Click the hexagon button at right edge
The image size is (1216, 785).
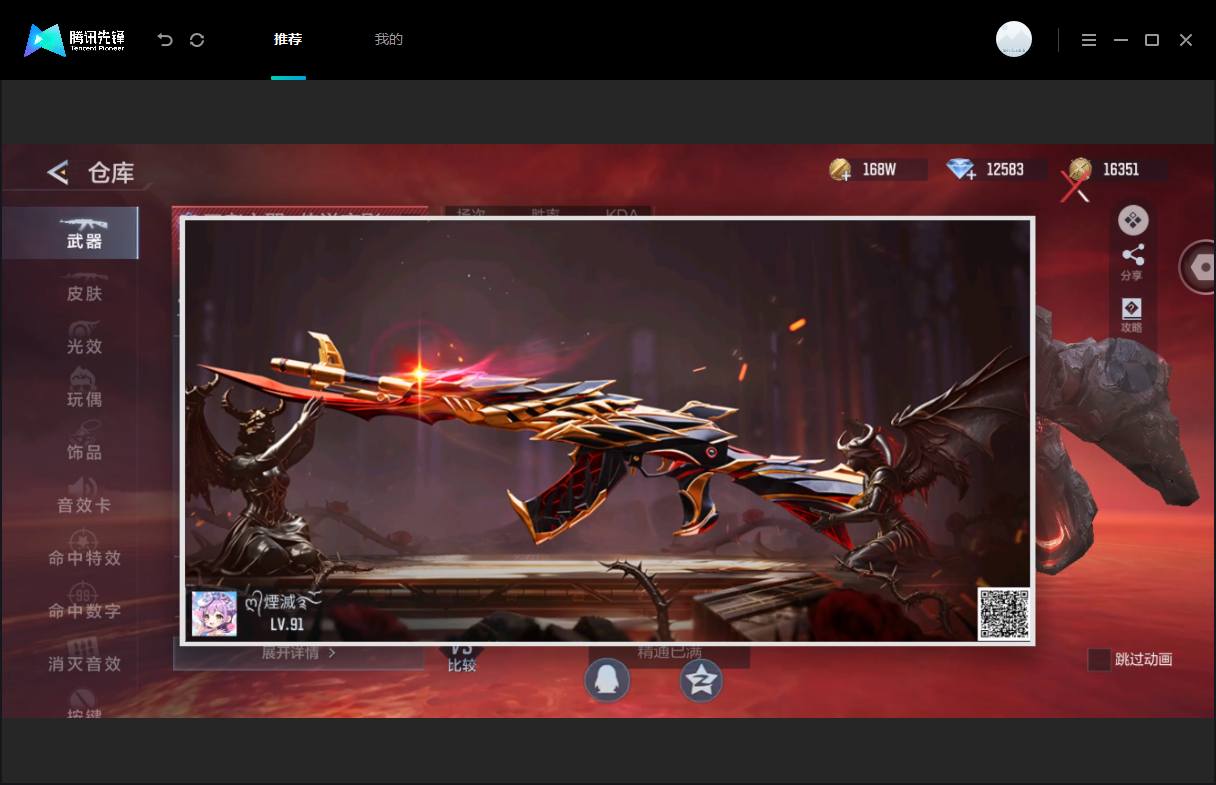click(1198, 267)
